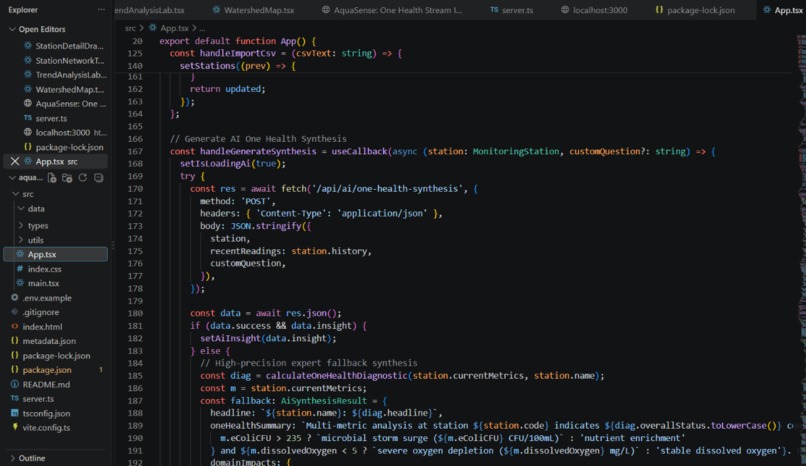
Task: Click the minimap scrollbar on the editor's right
Action: [801, 247]
